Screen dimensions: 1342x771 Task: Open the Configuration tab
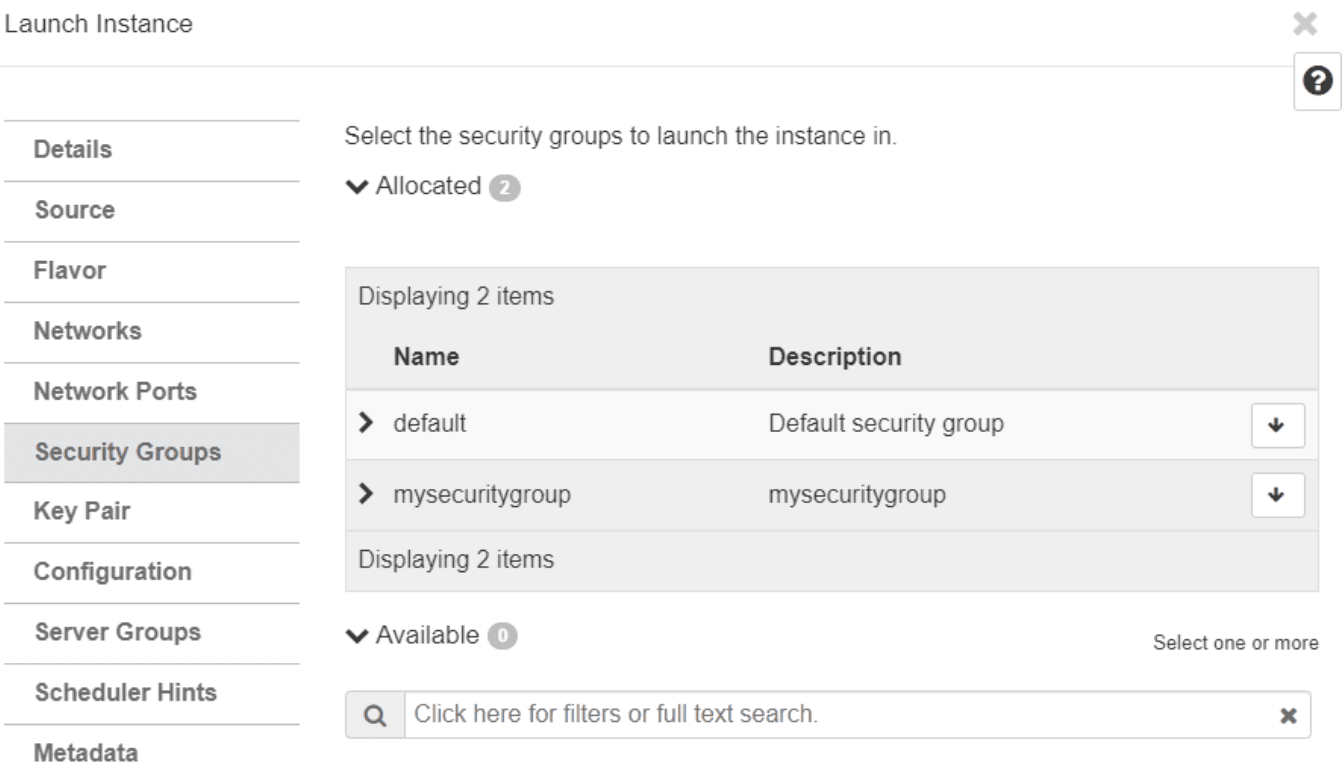click(x=113, y=572)
